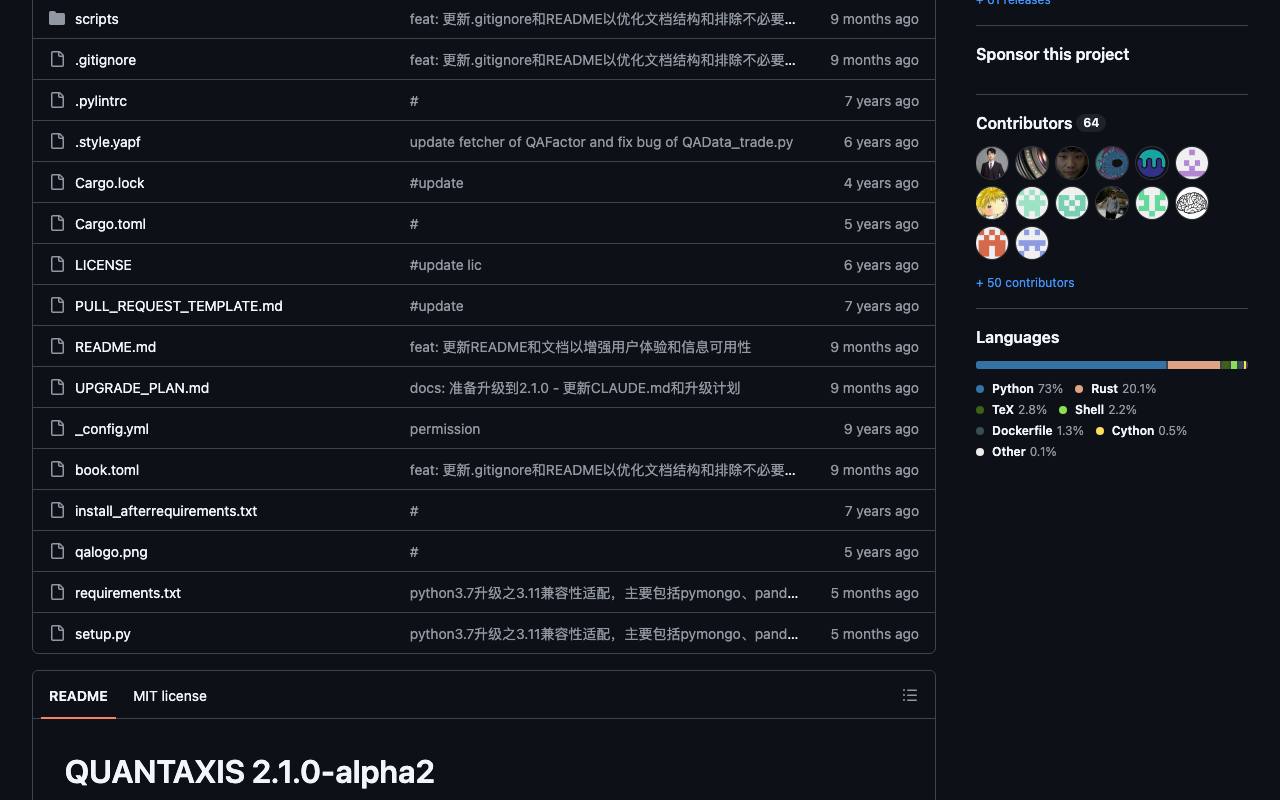Open the requirements.txt file
The image size is (1280, 800).
click(x=128, y=593)
